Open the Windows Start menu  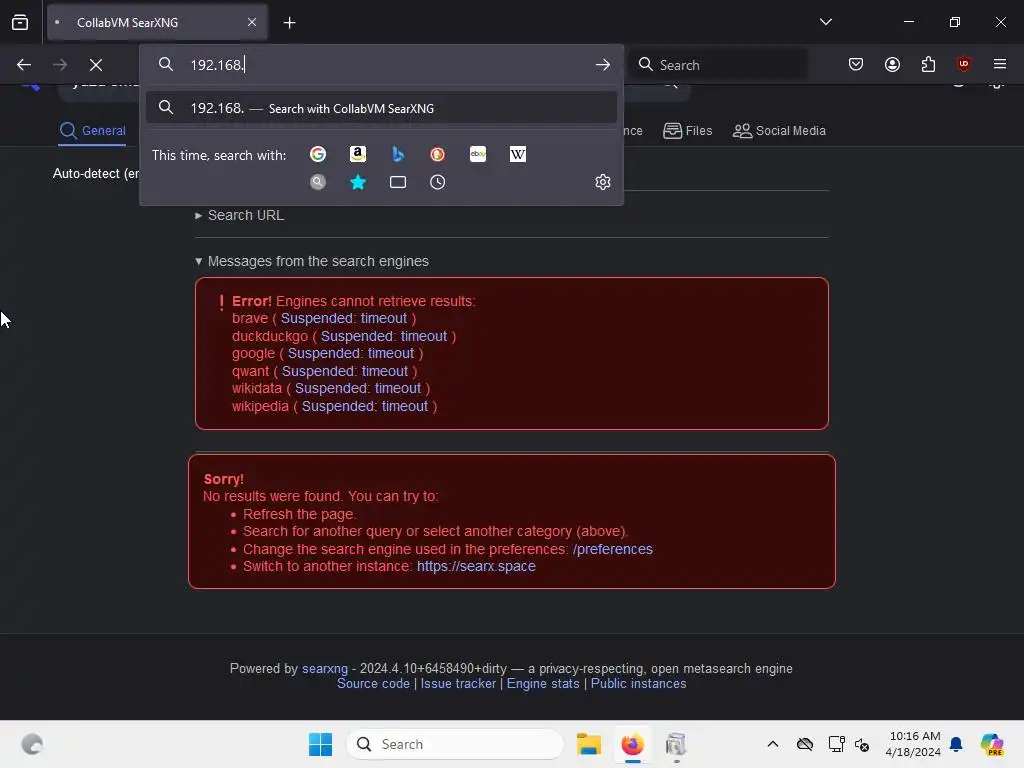click(x=320, y=744)
